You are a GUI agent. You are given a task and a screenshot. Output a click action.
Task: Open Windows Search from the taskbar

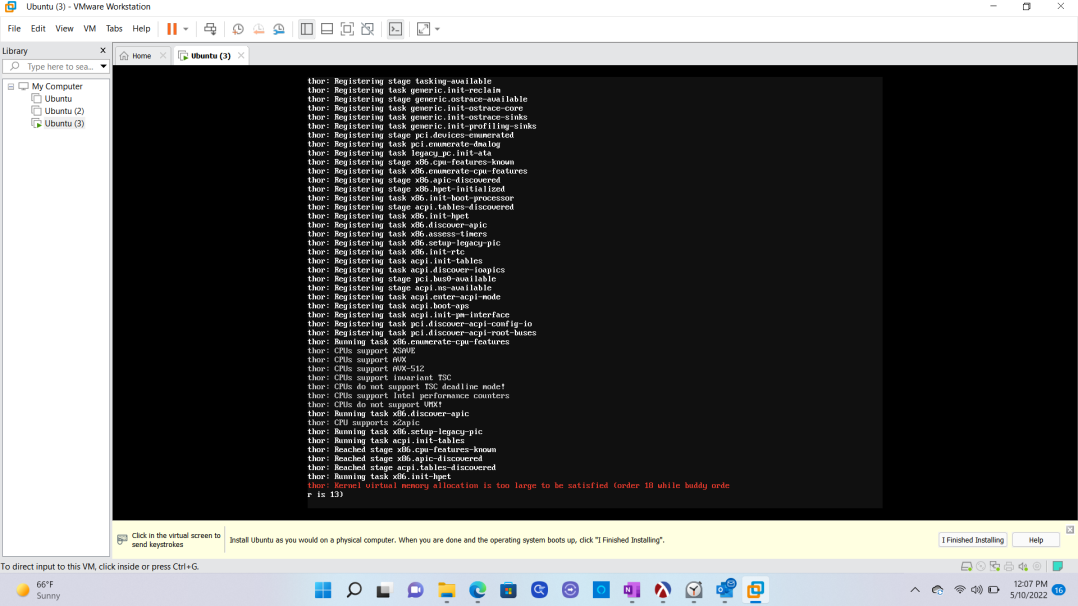[x=354, y=590]
